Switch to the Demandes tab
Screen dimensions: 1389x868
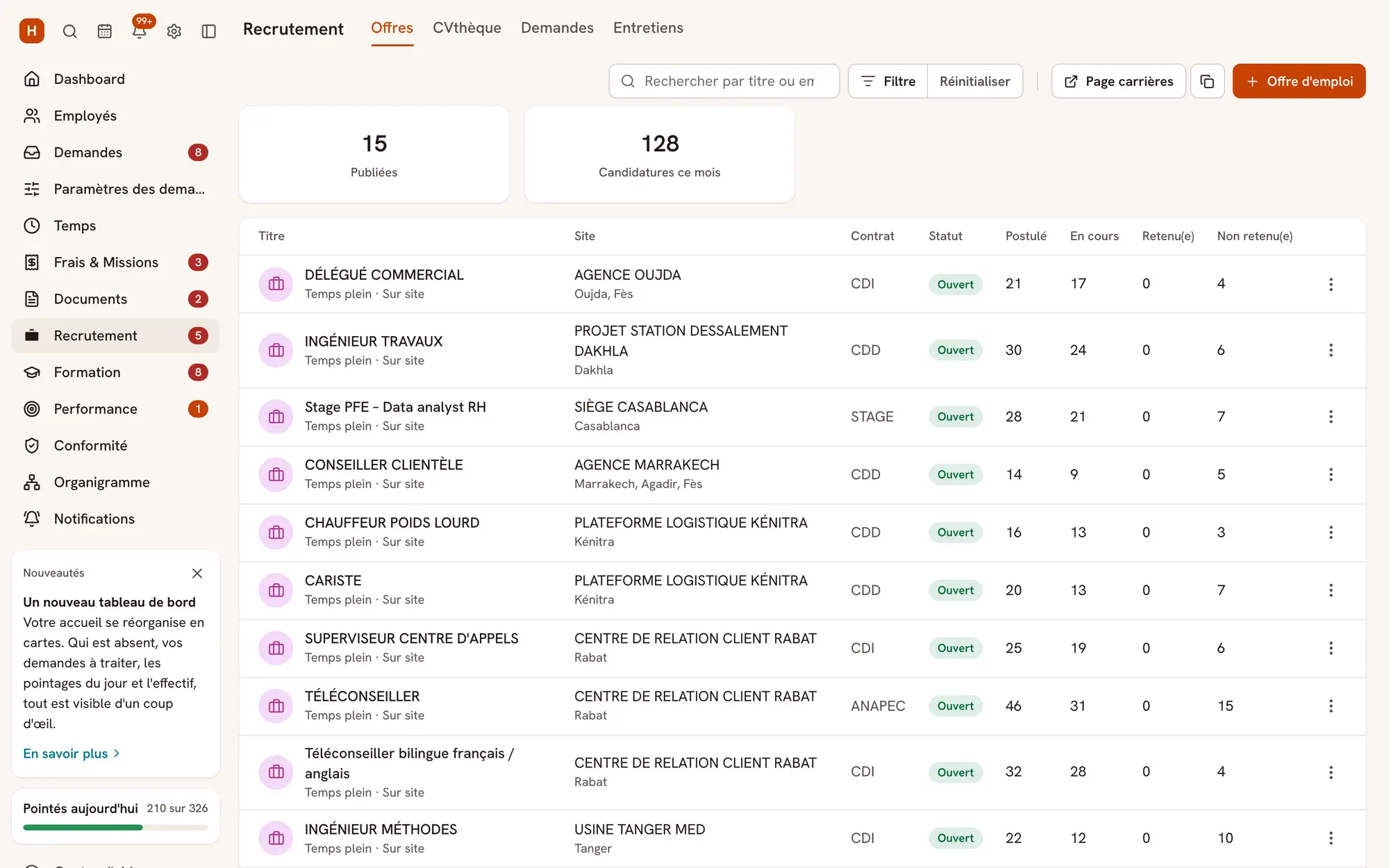point(557,28)
